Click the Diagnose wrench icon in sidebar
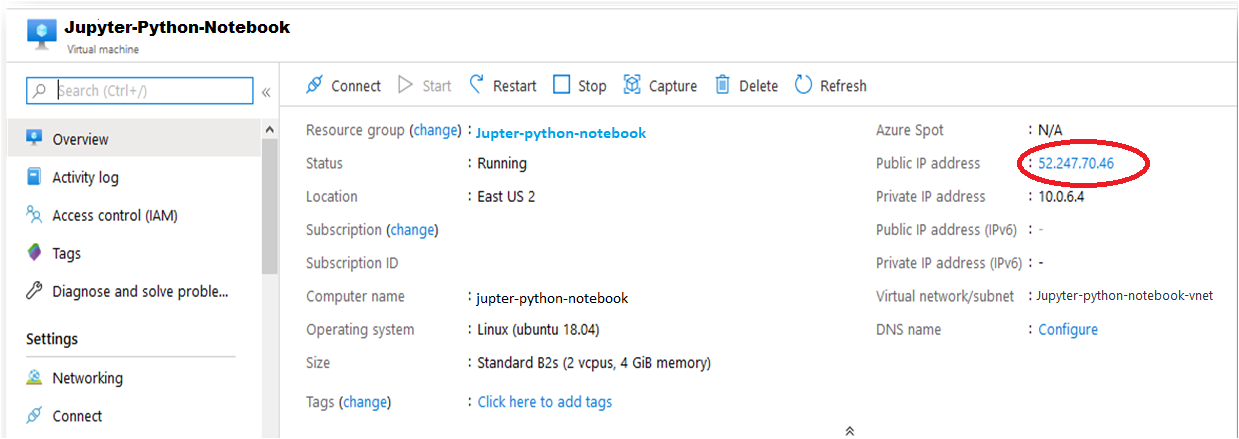 35,291
